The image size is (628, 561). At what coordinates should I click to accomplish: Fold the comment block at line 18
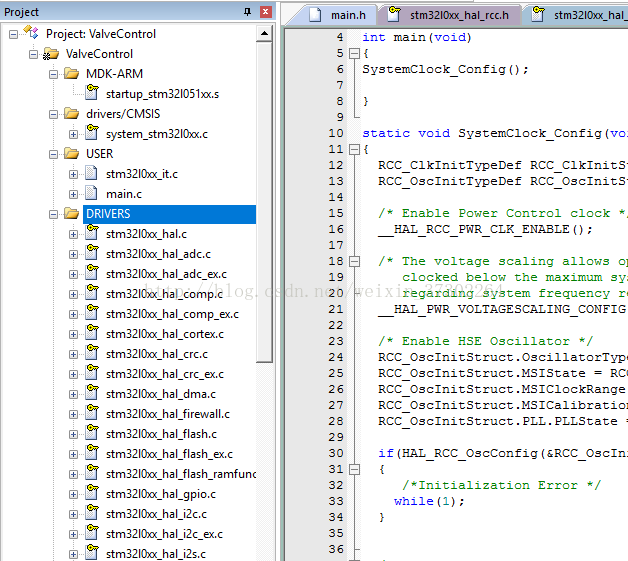pyautogui.click(x=353, y=261)
